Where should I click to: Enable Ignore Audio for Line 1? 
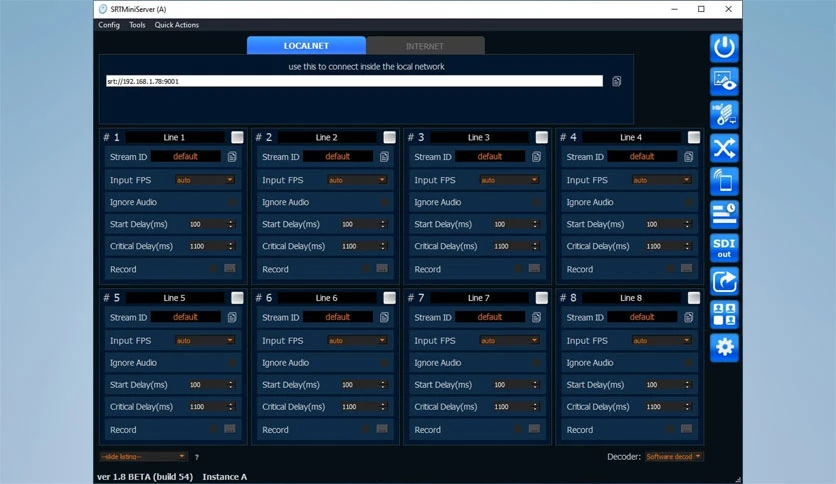tap(232, 202)
